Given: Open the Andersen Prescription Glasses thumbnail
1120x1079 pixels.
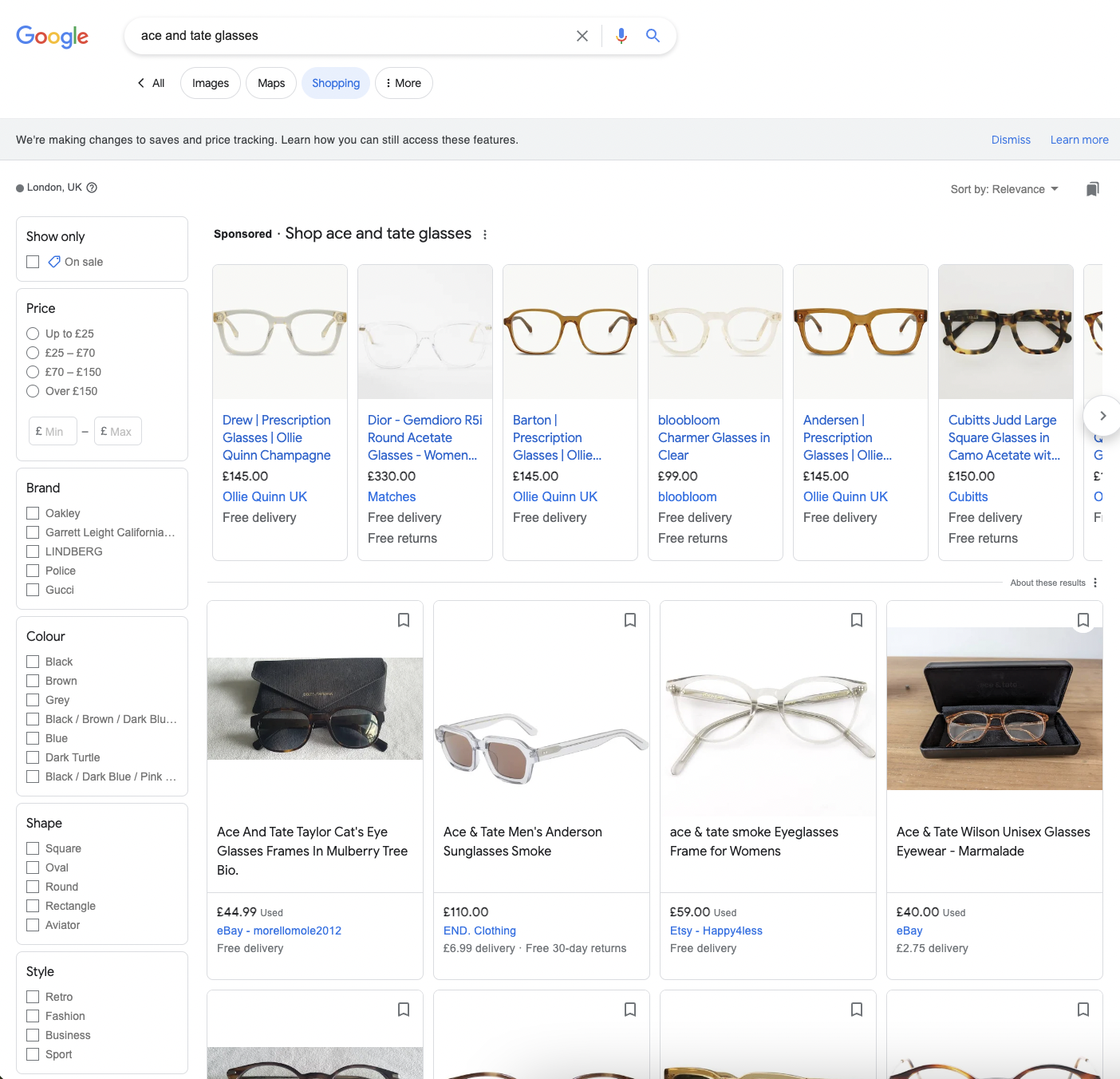Looking at the screenshot, I should coord(861,332).
